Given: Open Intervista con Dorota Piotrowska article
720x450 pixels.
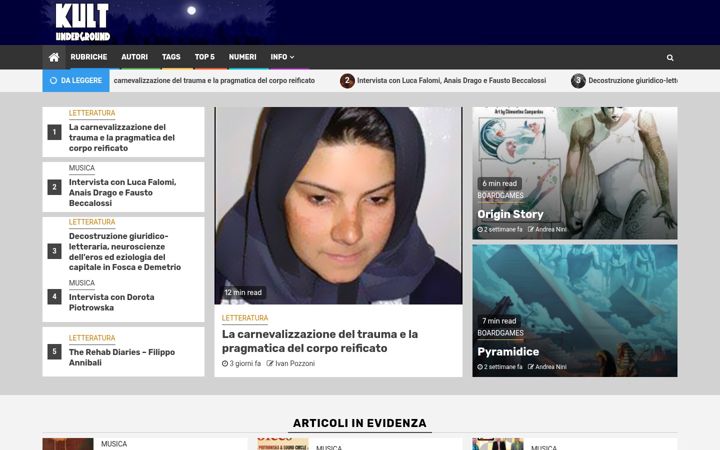Looking at the screenshot, I should (x=112, y=302).
